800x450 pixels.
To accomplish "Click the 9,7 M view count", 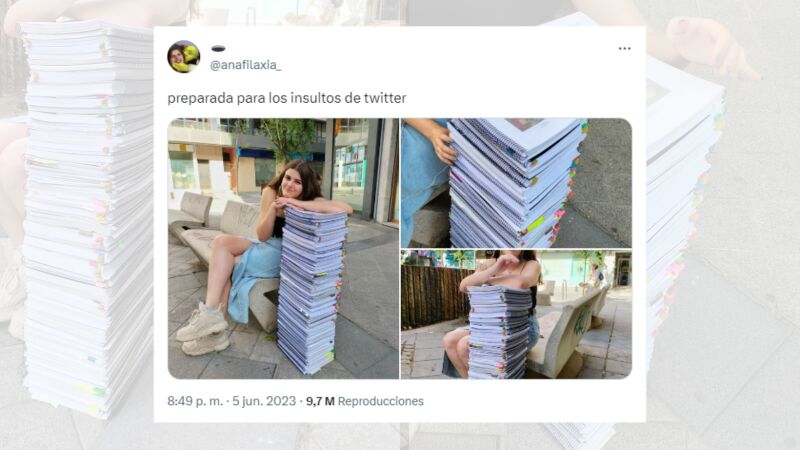I will (x=320, y=402).
